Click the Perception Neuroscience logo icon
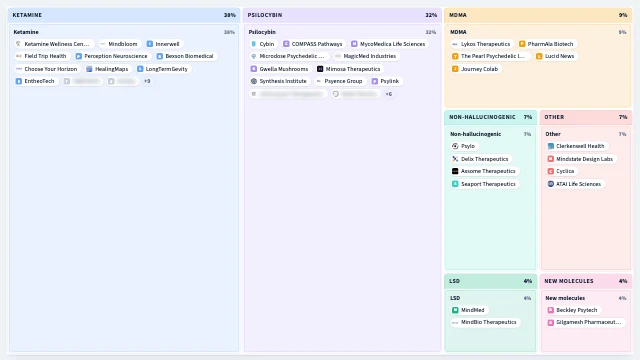 click(x=79, y=56)
